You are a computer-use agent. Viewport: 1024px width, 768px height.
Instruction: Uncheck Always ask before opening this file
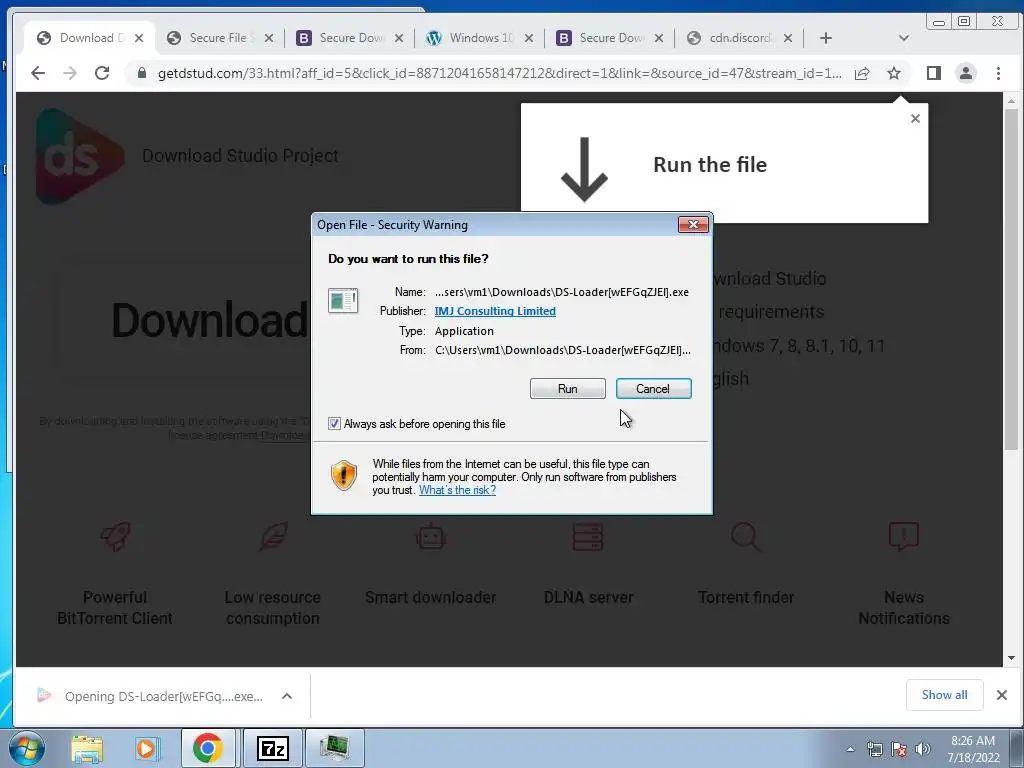tap(334, 424)
